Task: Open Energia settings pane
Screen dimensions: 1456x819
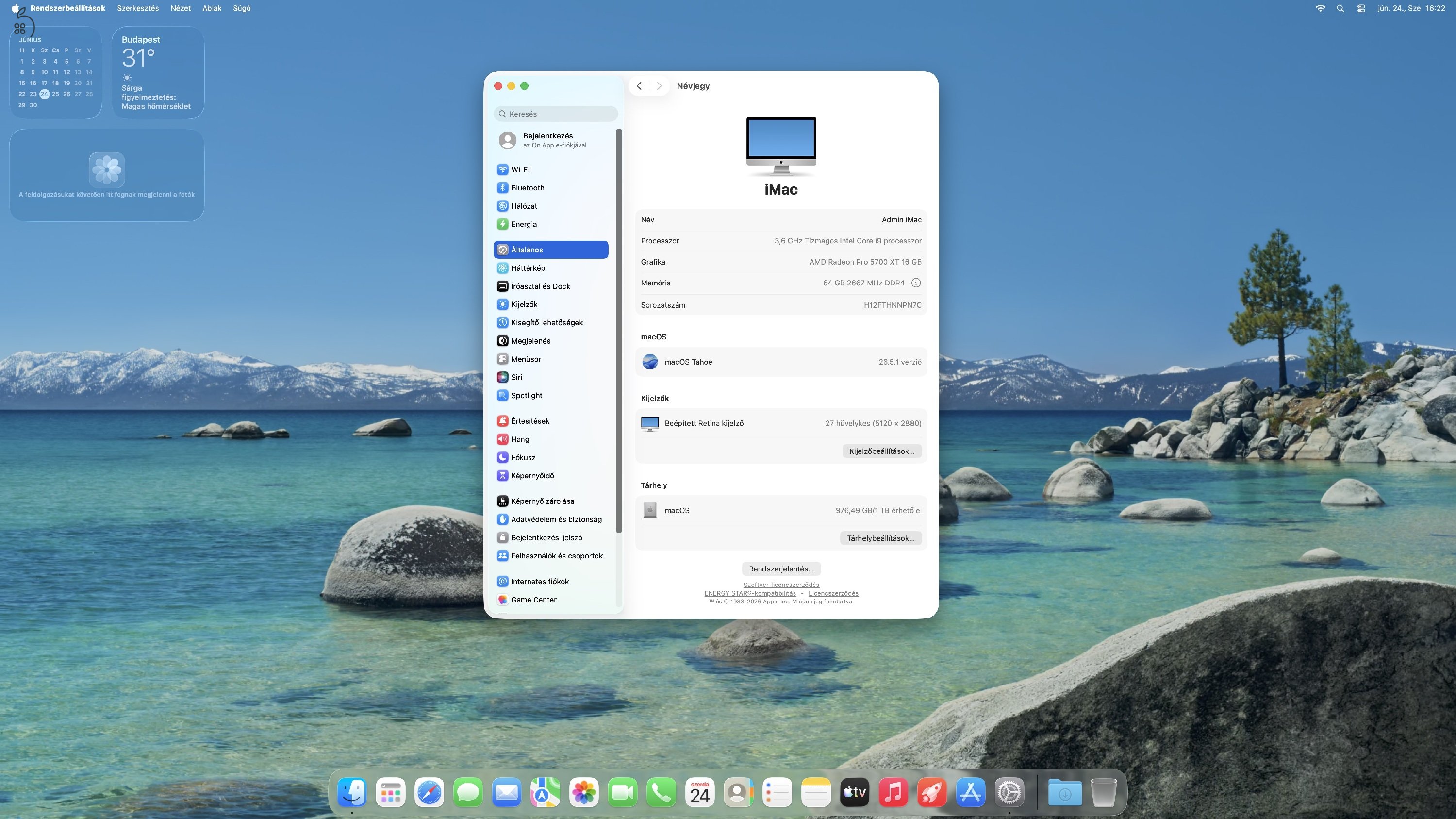Action: (550, 224)
